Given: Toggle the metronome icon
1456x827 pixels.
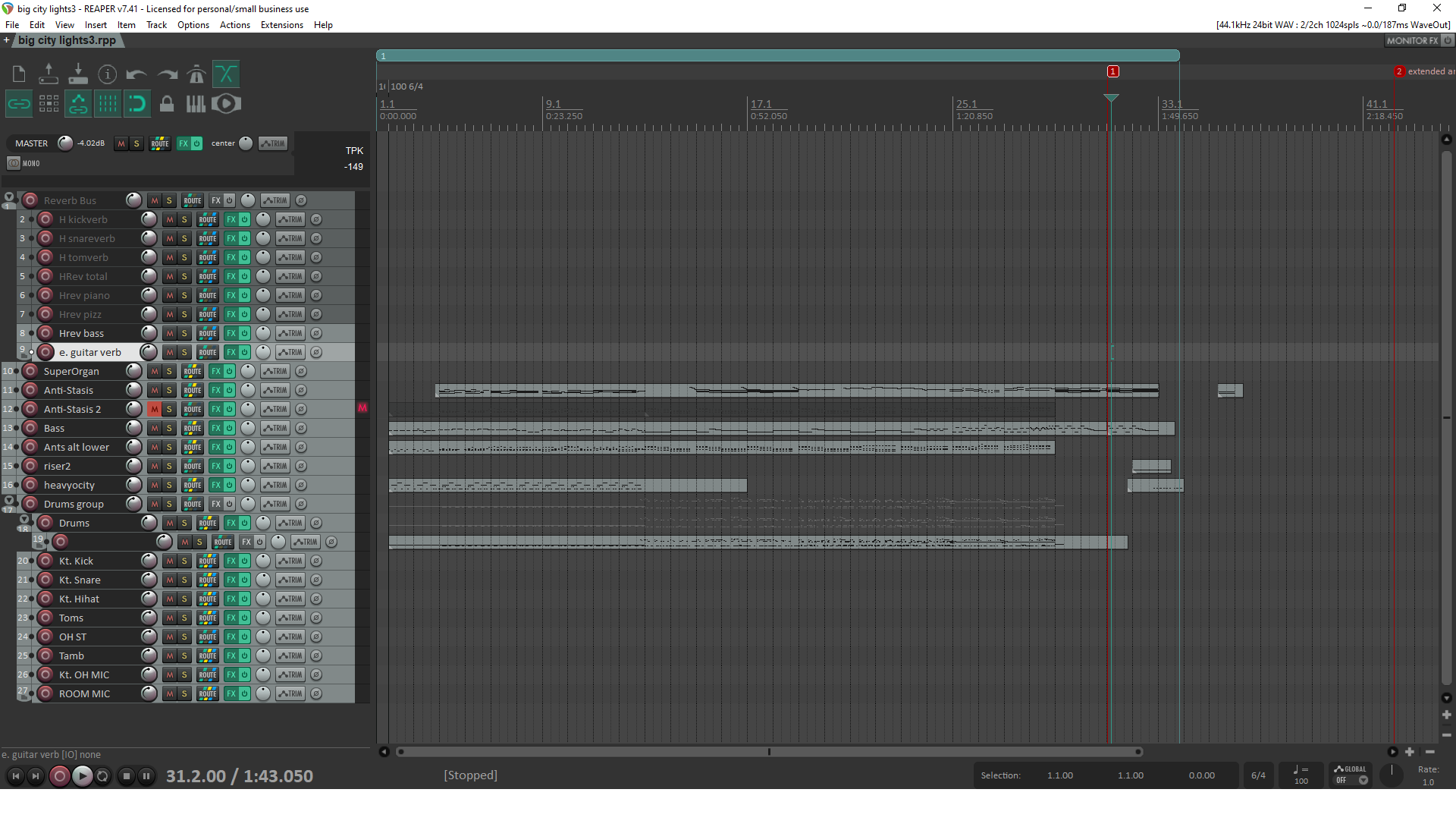Looking at the screenshot, I should (x=196, y=74).
